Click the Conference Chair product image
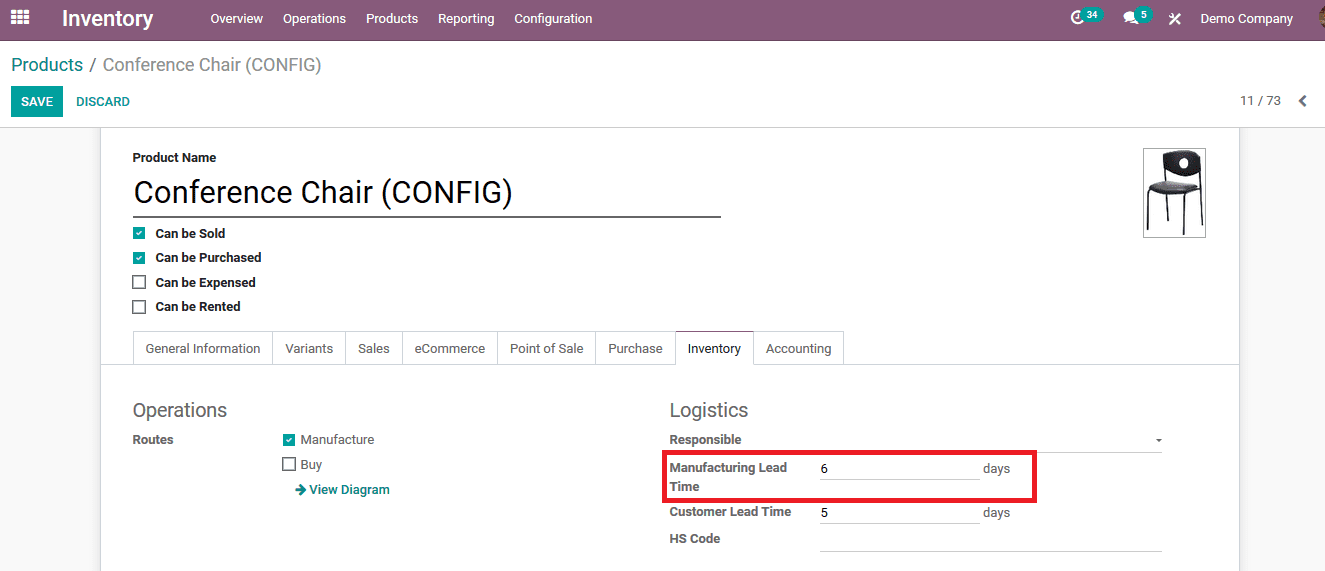 [1174, 193]
